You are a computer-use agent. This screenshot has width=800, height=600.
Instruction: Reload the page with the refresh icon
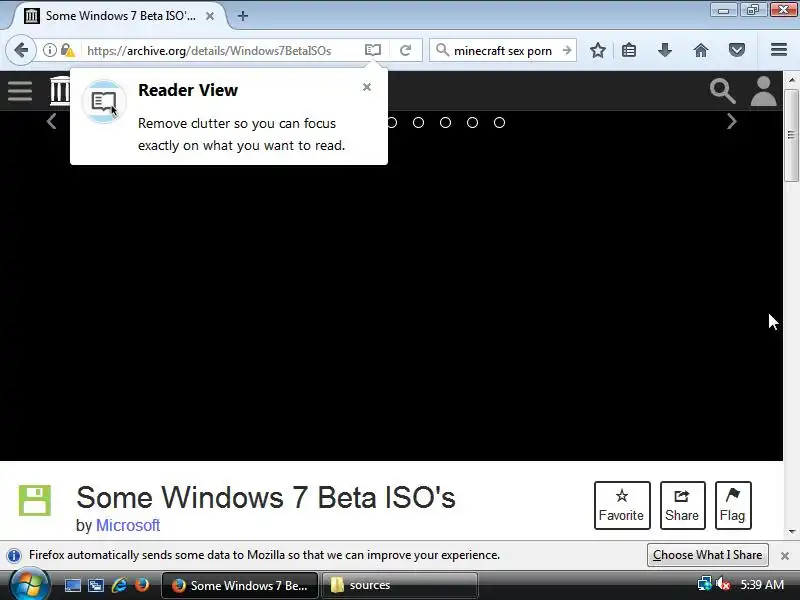(x=406, y=50)
